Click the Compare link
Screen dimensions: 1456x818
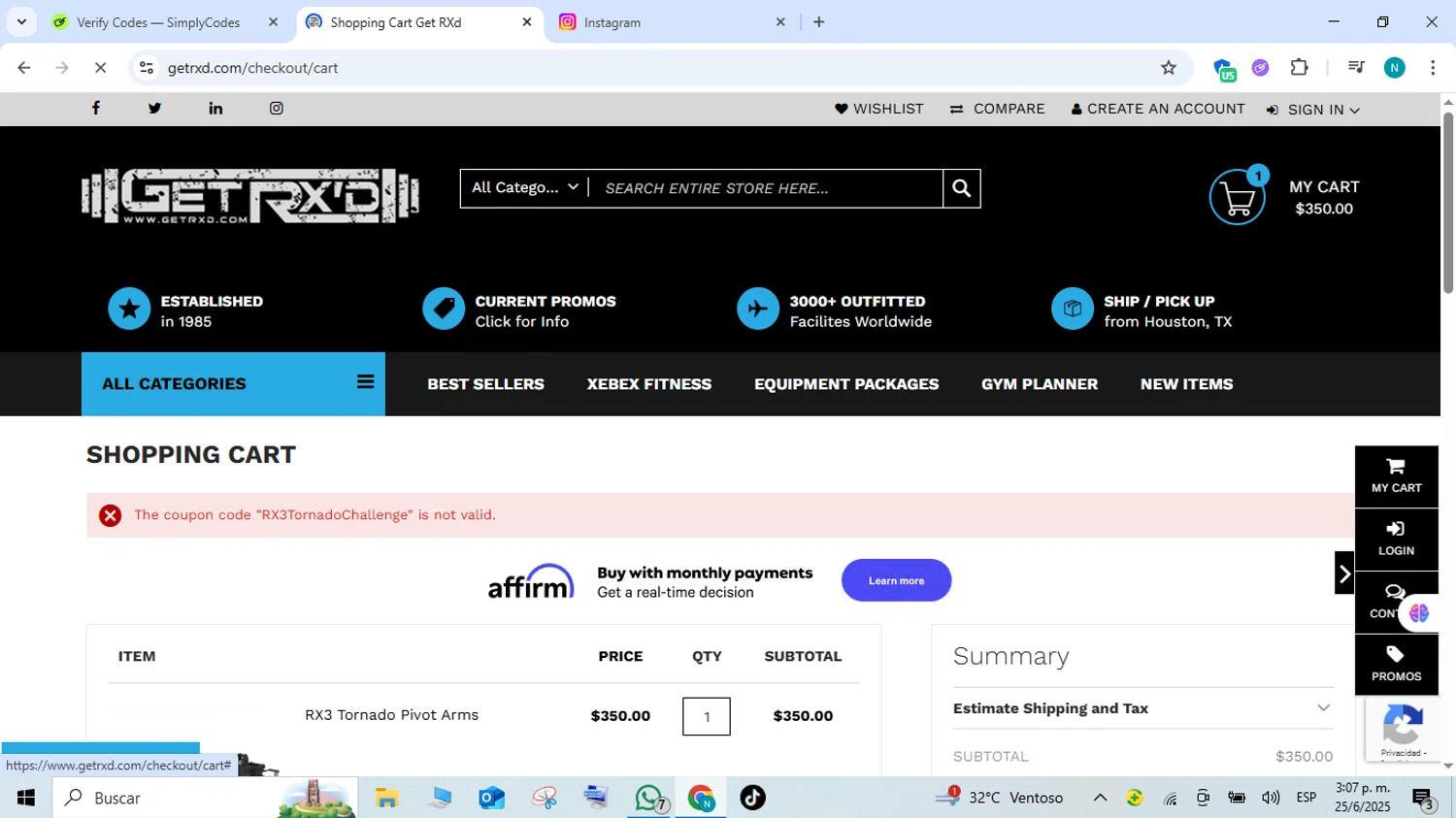pyautogui.click(x=997, y=109)
